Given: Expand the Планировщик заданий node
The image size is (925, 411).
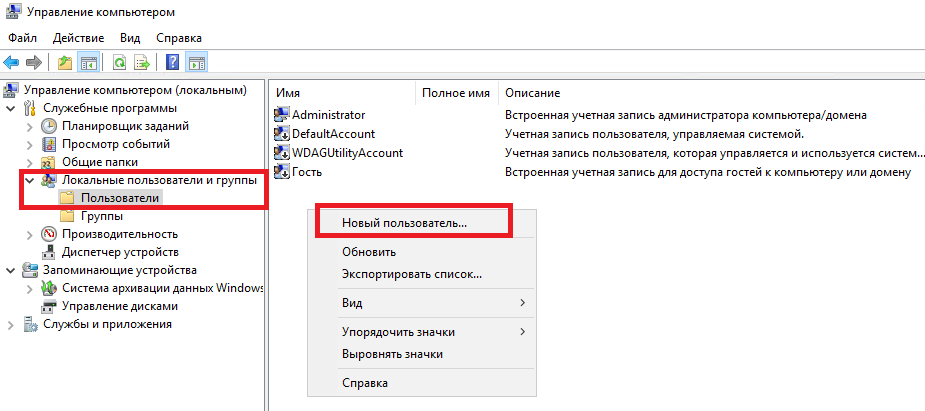Looking at the screenshot, I should click(x=30, y=126).
